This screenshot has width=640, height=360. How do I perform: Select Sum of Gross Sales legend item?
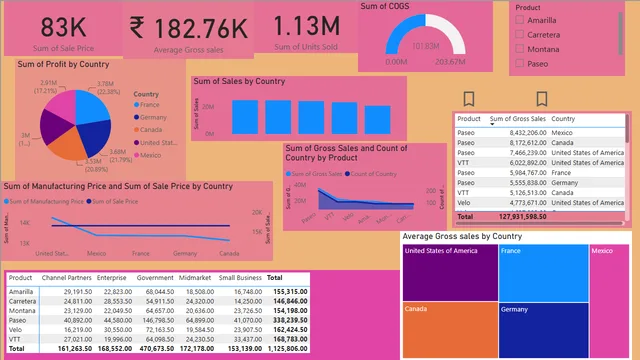click(x=314, y=174)
